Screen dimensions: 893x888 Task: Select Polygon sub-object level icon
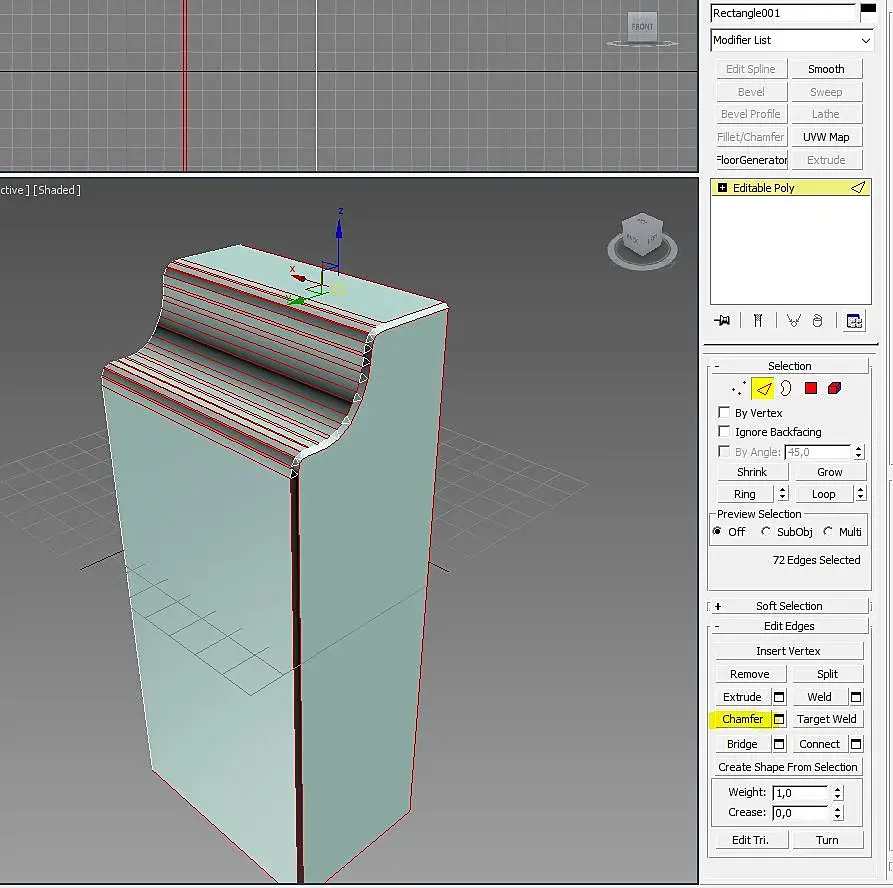(x=811, y=388)
